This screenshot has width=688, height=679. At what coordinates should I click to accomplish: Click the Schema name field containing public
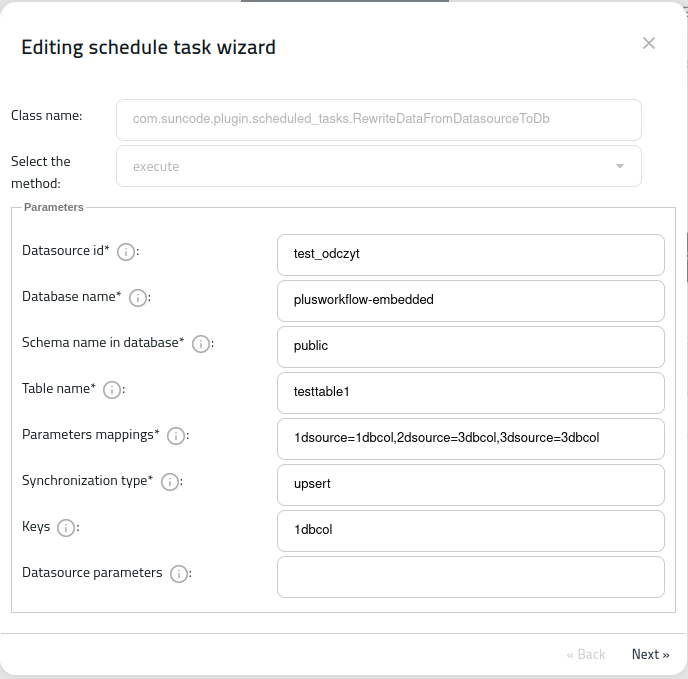471,347
